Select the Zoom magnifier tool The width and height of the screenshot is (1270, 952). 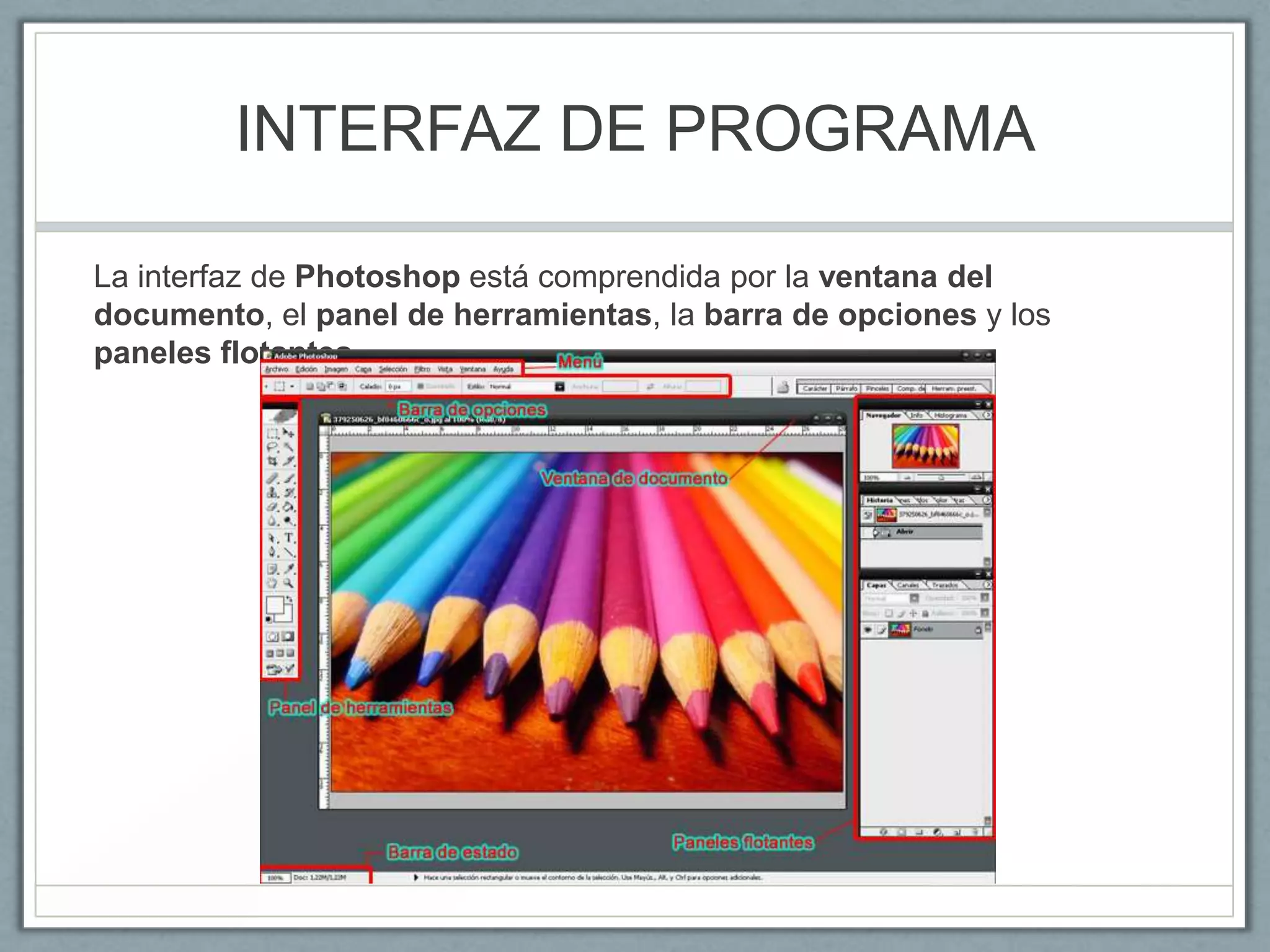pyautogui.click(x=288, y=583)
